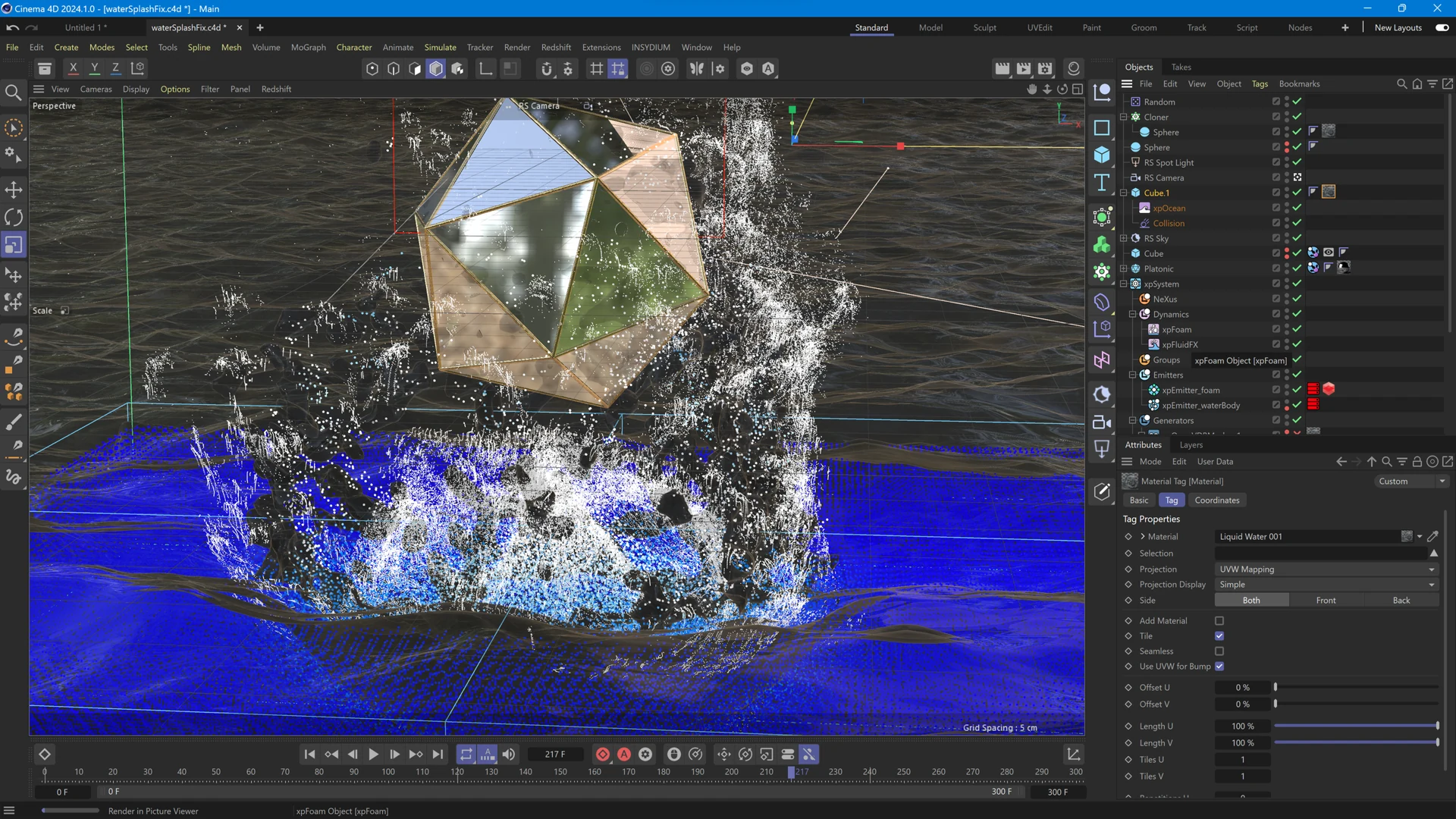Click the Z axis lock icon
1456x819 pixels.
115,68
